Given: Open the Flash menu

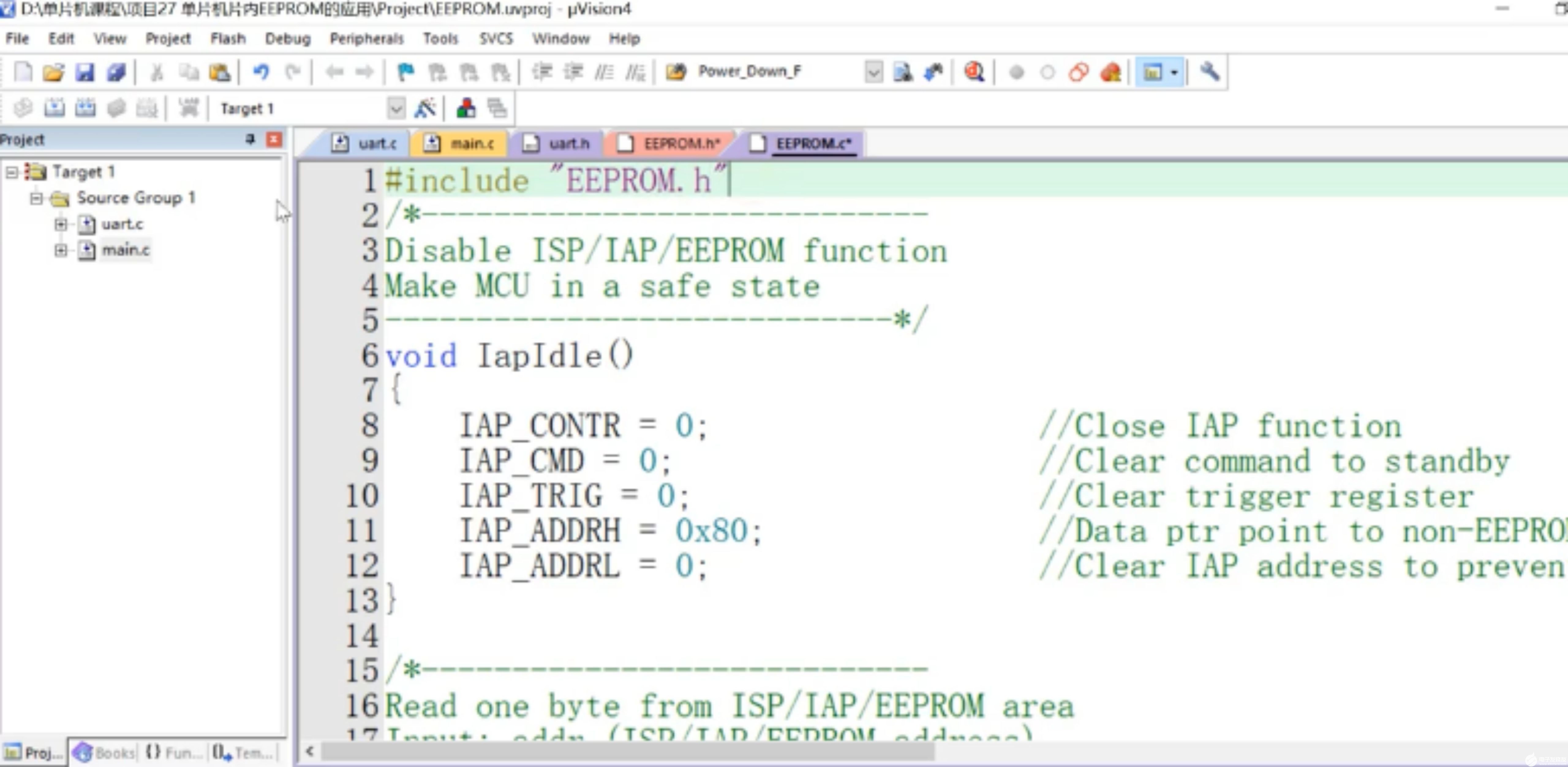Looking at the screenshot, I should pos(228,38).
